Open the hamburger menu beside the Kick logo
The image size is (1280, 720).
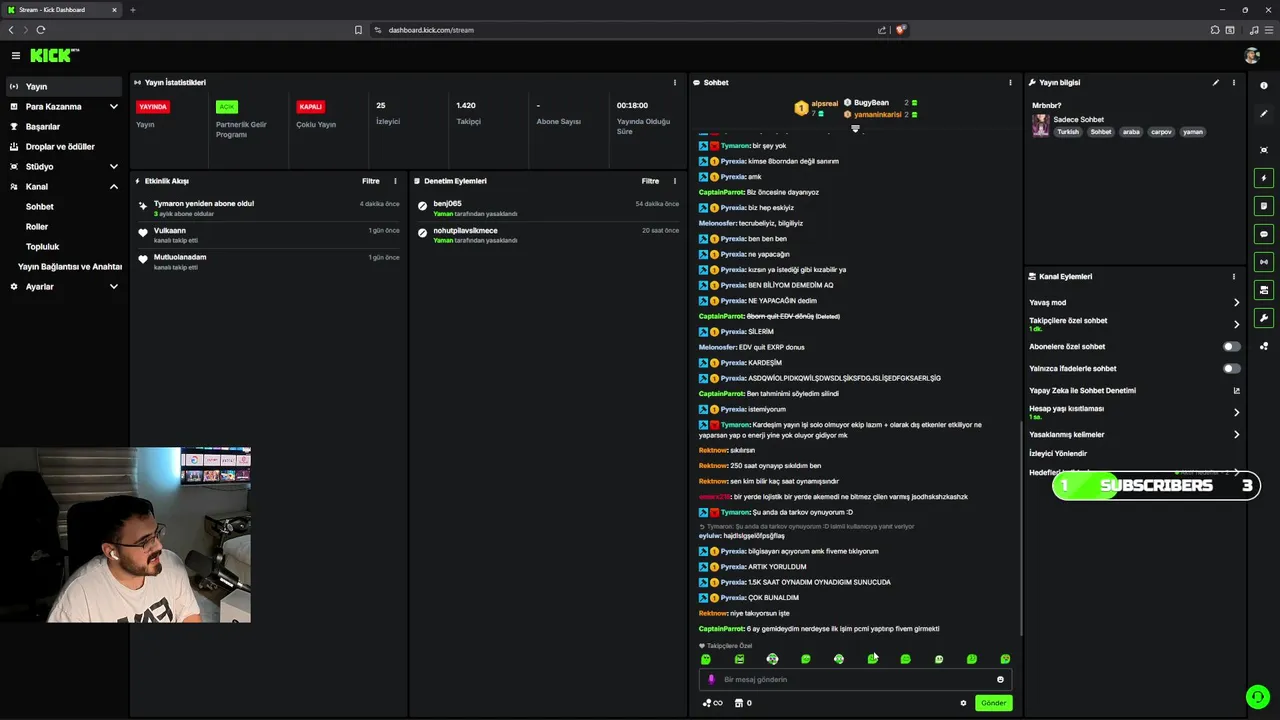[x=16, y=56]
